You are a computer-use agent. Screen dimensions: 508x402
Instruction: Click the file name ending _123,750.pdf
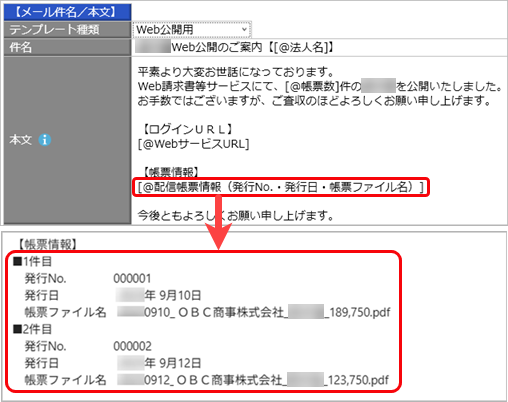point(253,380)
